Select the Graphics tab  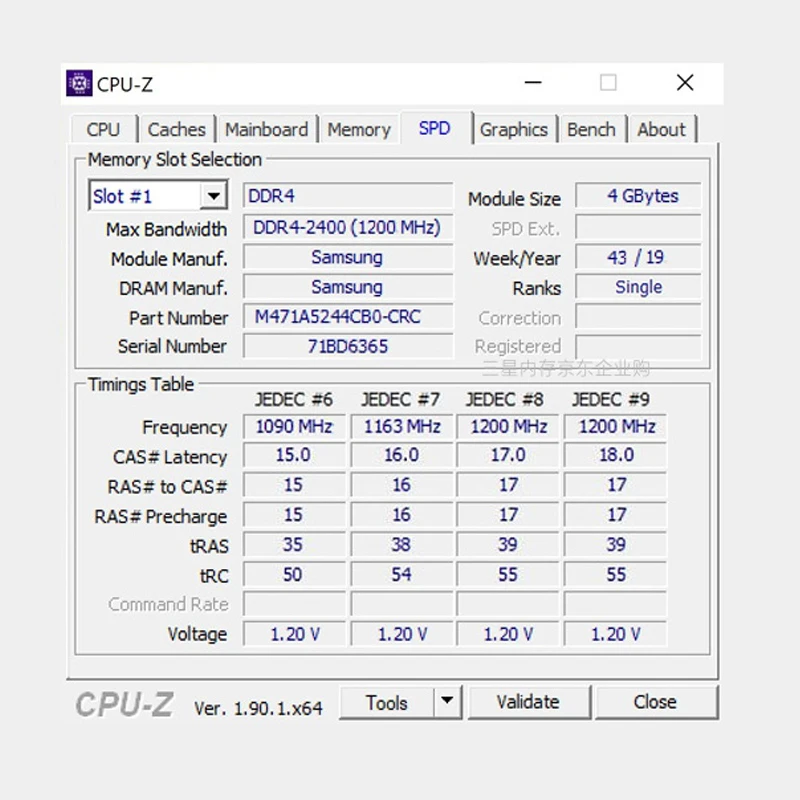coord(514,129)
